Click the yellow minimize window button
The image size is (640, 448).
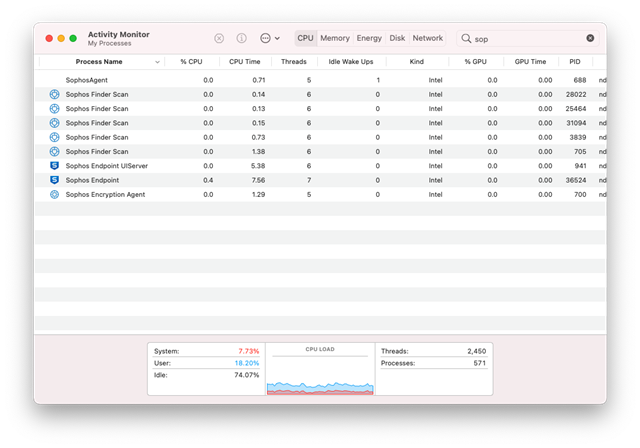(61, 38)
